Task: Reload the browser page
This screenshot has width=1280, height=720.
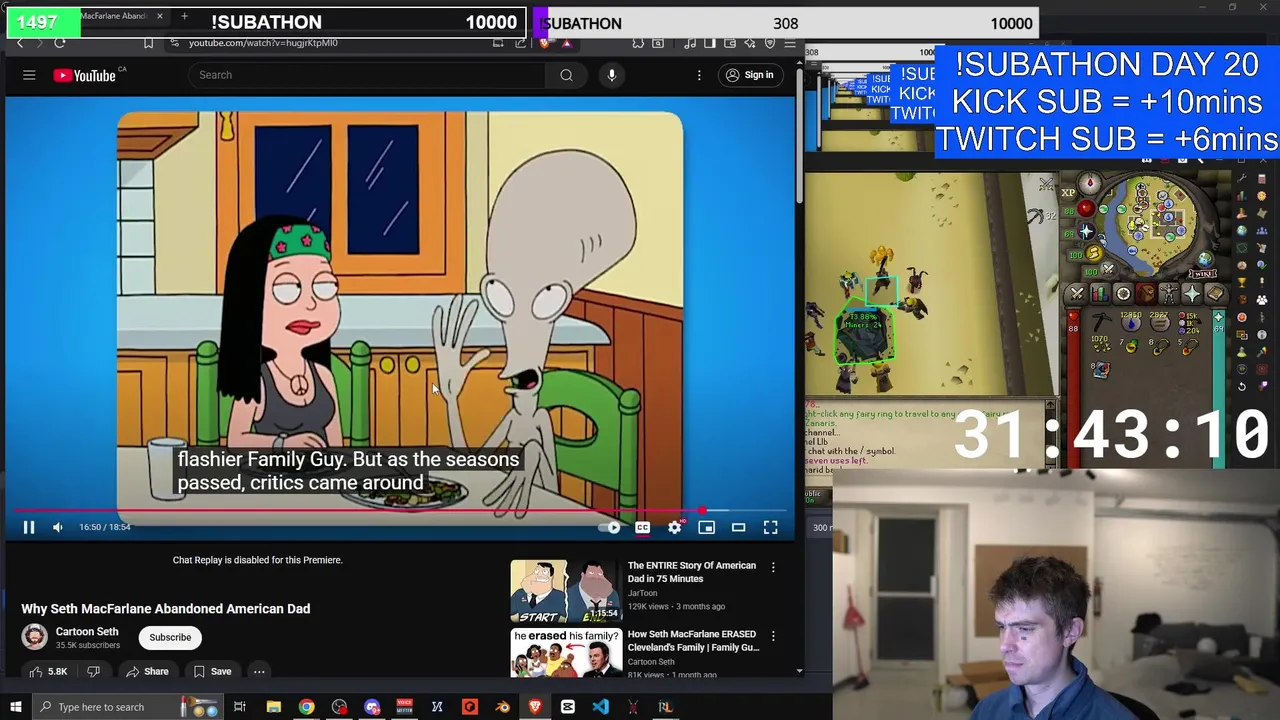Action: 60,43
